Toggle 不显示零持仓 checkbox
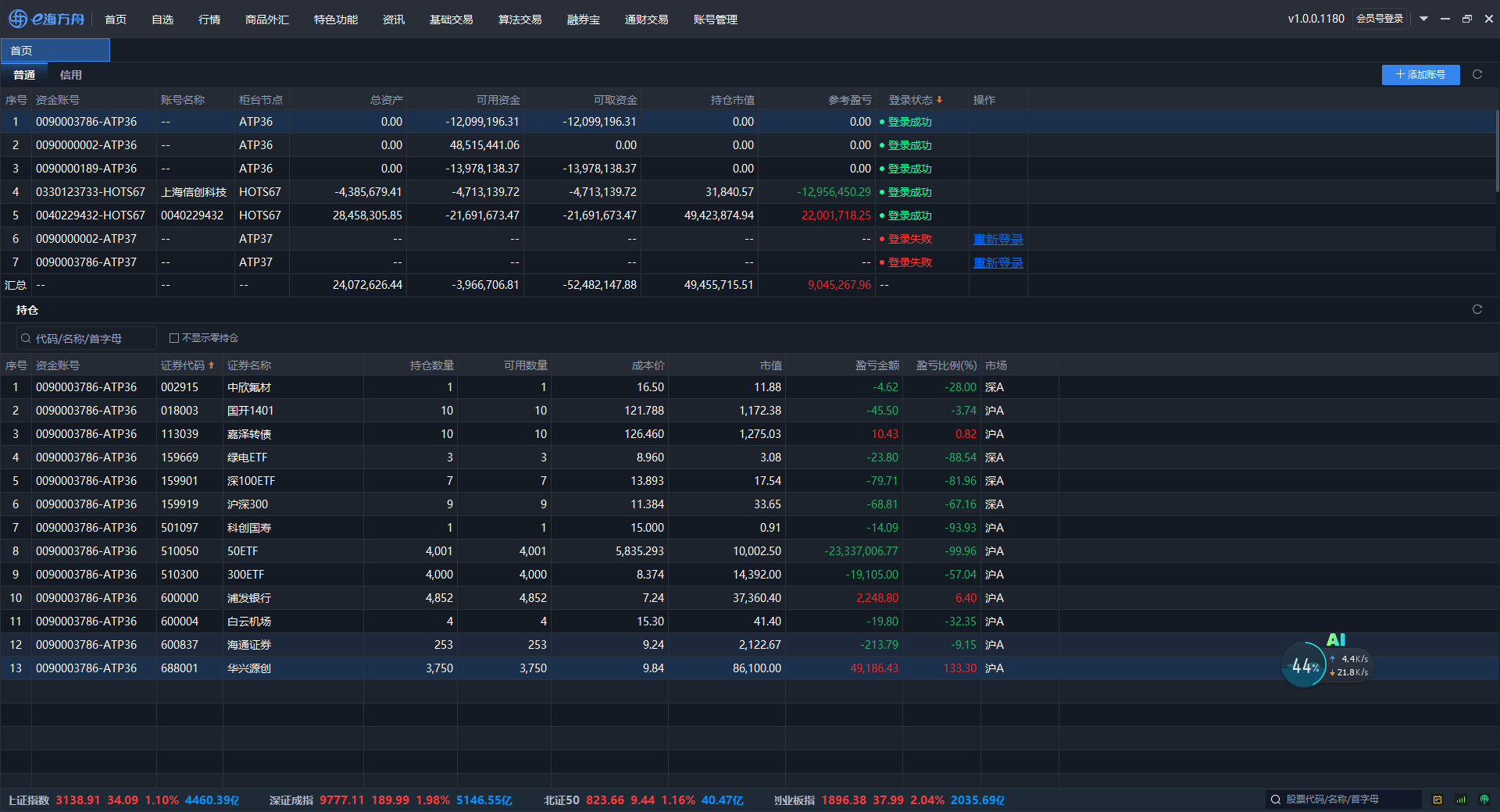Image resolution: width=1500 pixels, height=812 pixels. coord(174,338)
